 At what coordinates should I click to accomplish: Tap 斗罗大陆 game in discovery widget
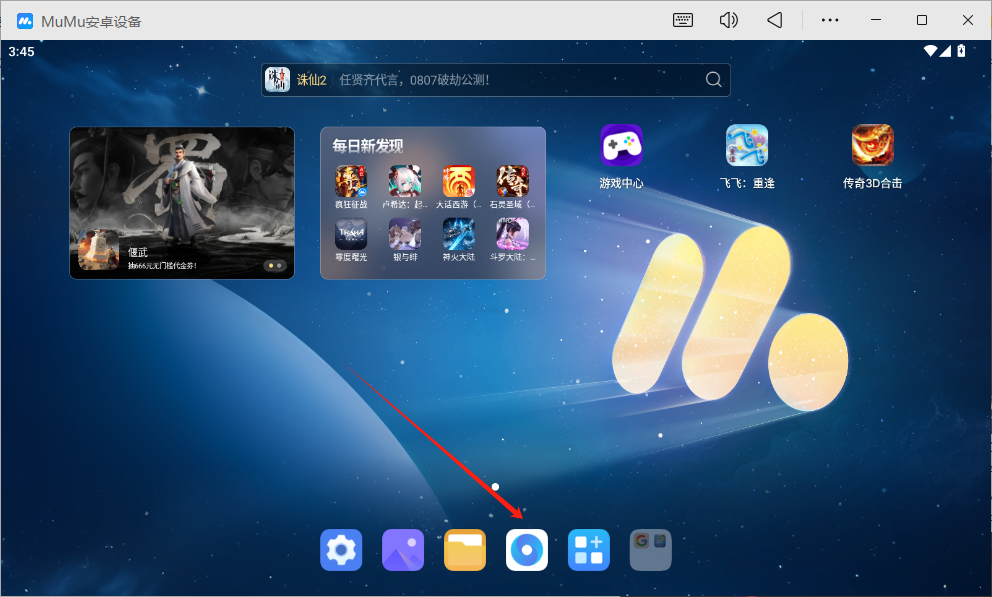tap(513, 235)
